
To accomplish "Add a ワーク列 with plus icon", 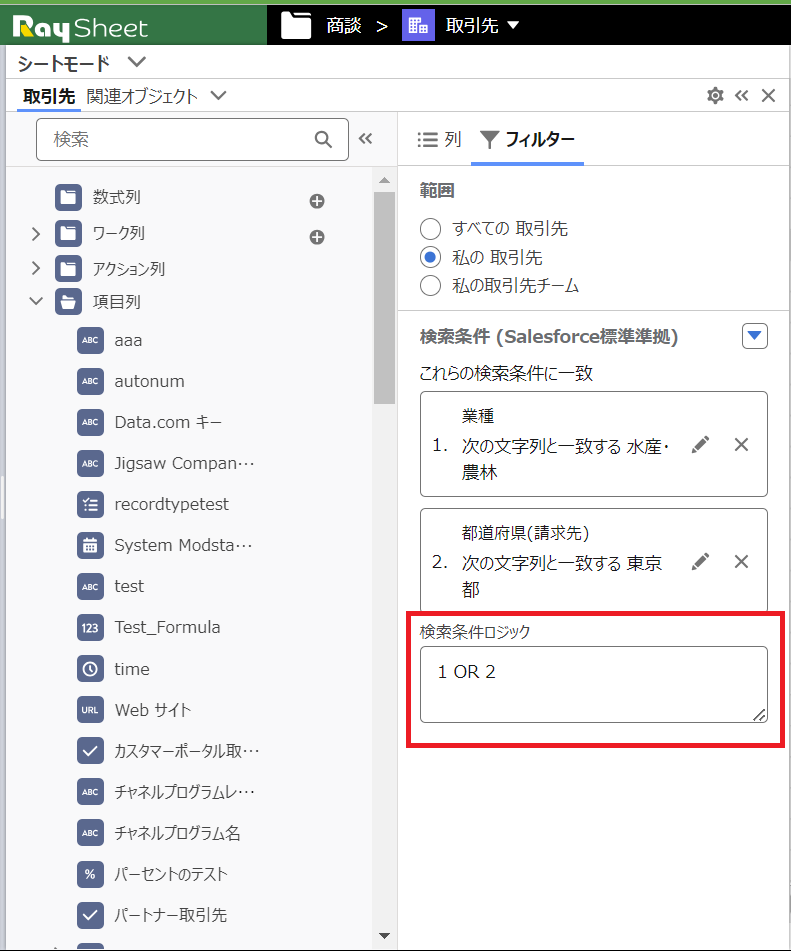I will point(317,237).
